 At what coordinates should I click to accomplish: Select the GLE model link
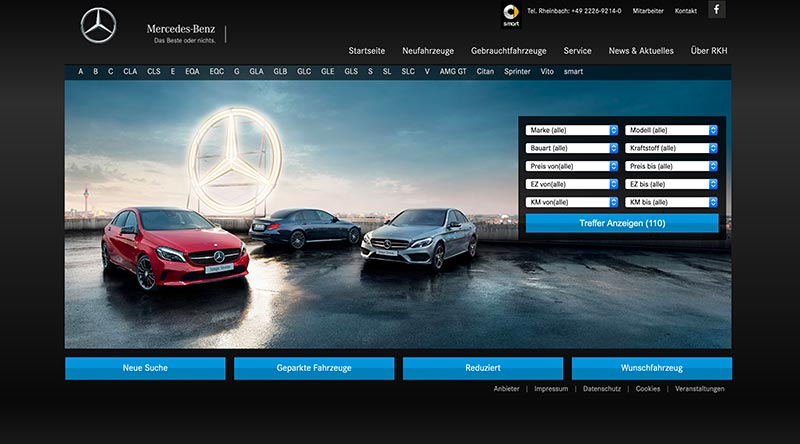click(328, 71)
